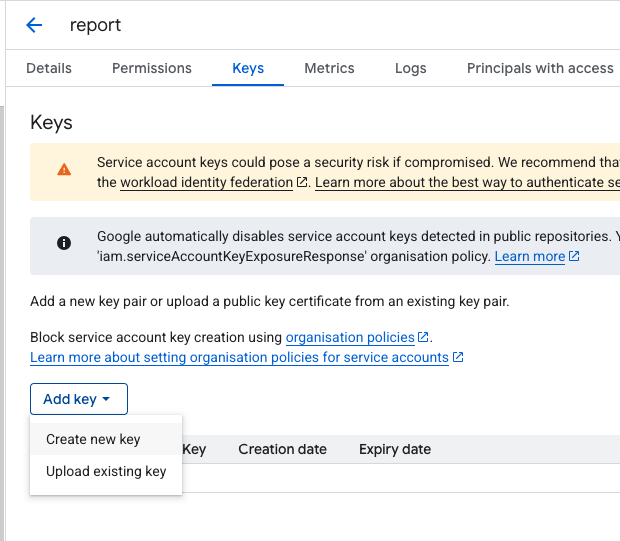Click external-link icon after the grey banner's Learn more
The width and height of the screenshot is (620, 541).
coord(574,257)
